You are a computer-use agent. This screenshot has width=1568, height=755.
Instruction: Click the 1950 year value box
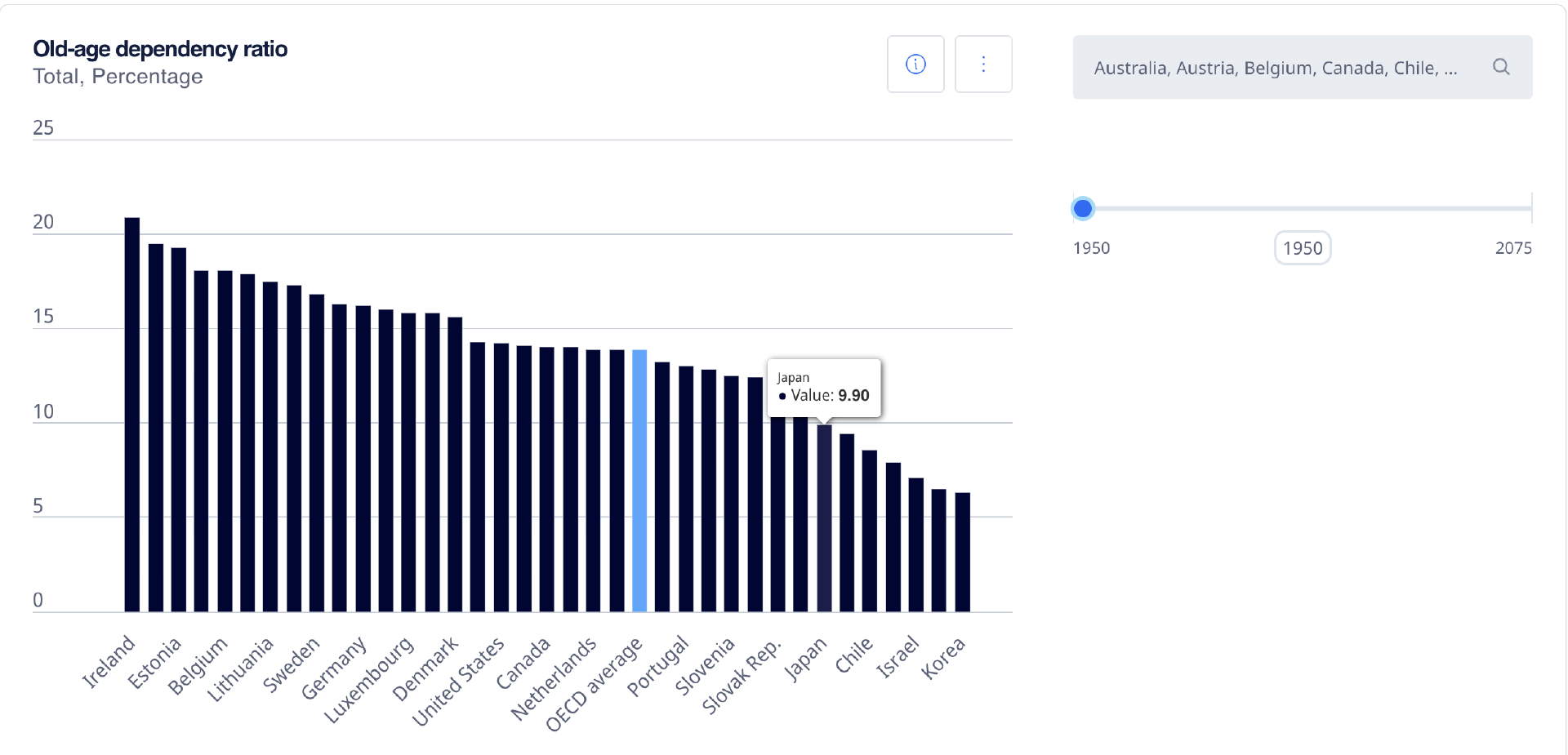point(1303,248)
